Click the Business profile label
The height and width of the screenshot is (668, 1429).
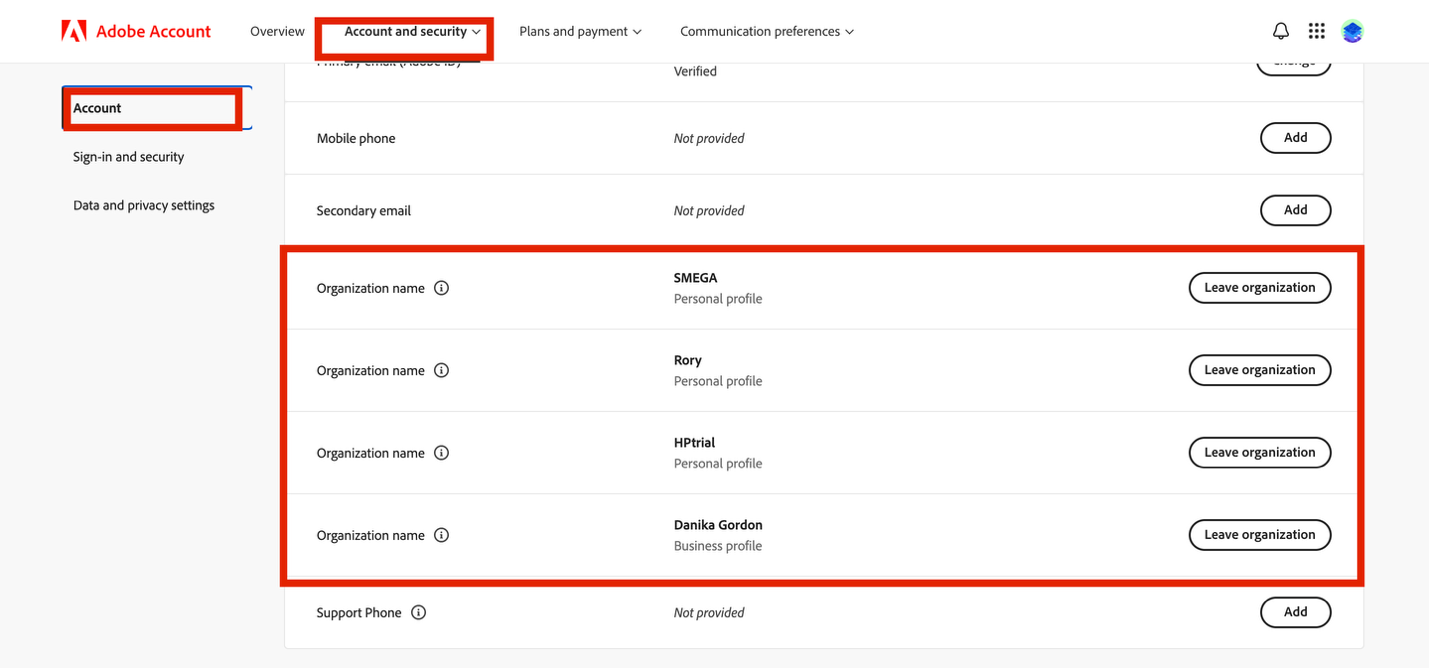pyautogui.click(x=718, y=546)
